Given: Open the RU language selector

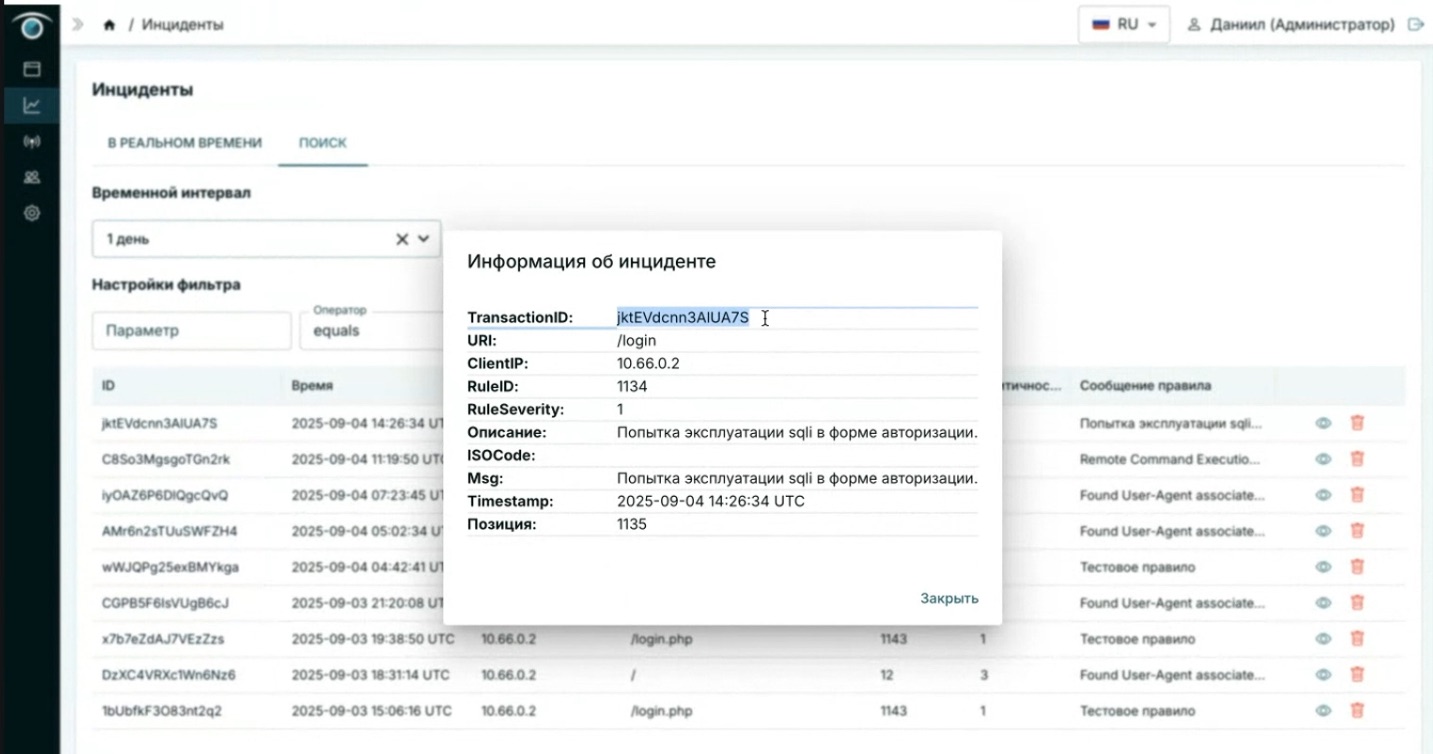Looking at the screenshot, I should [1124, 25].
